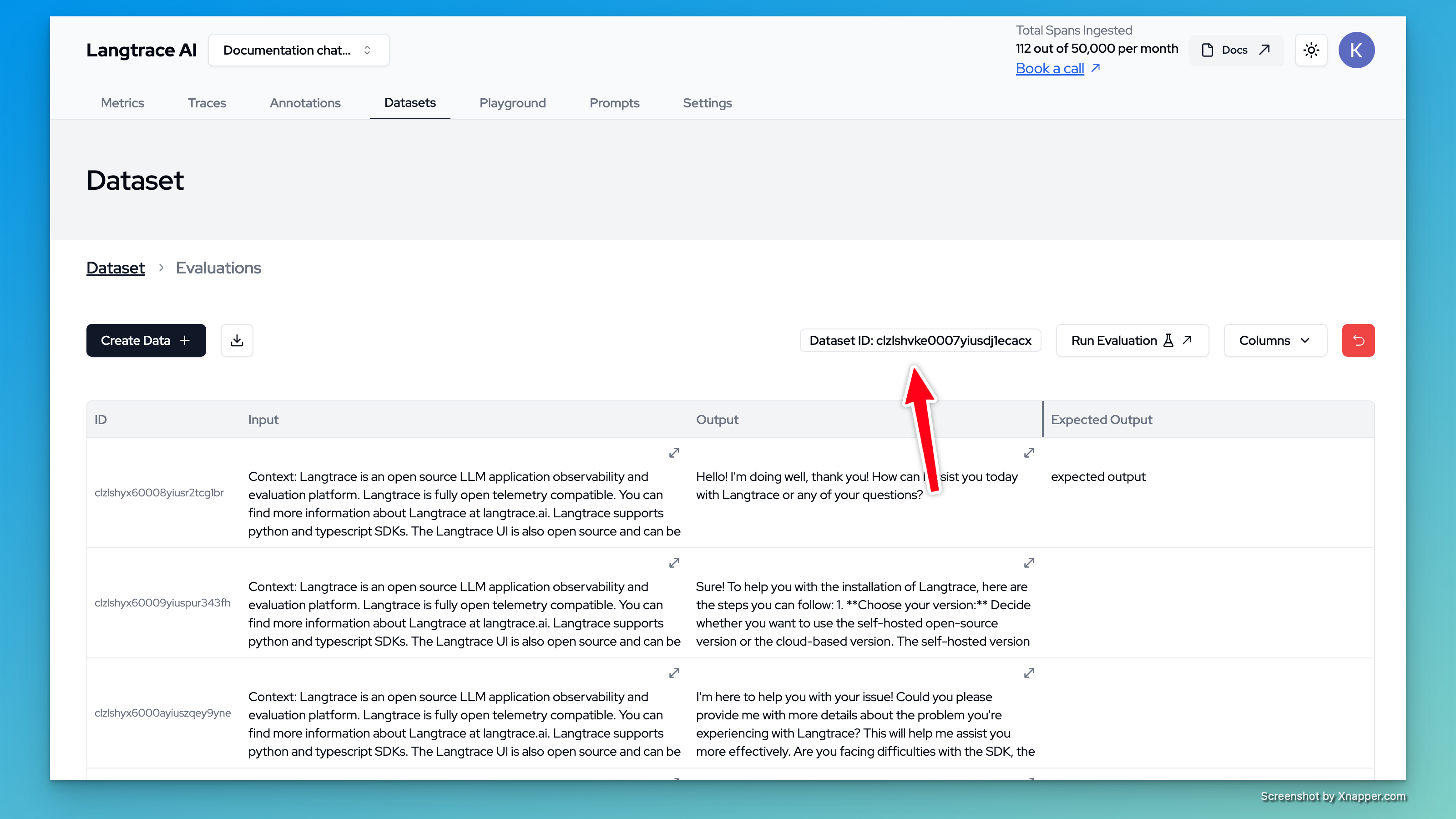Open the Documentation chat project selector
Image resolution: width=1456 pixels, height=819 pixels.
tap(298, 51)
